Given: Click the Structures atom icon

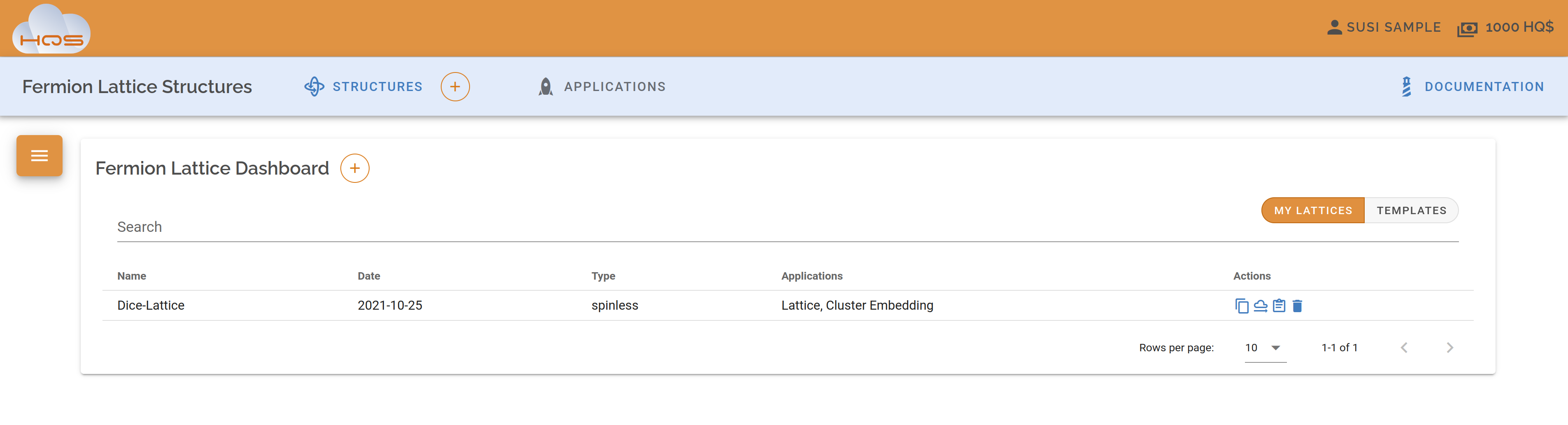Looking at the screenshot, I should pyautogui.click(x=315, y=86).
